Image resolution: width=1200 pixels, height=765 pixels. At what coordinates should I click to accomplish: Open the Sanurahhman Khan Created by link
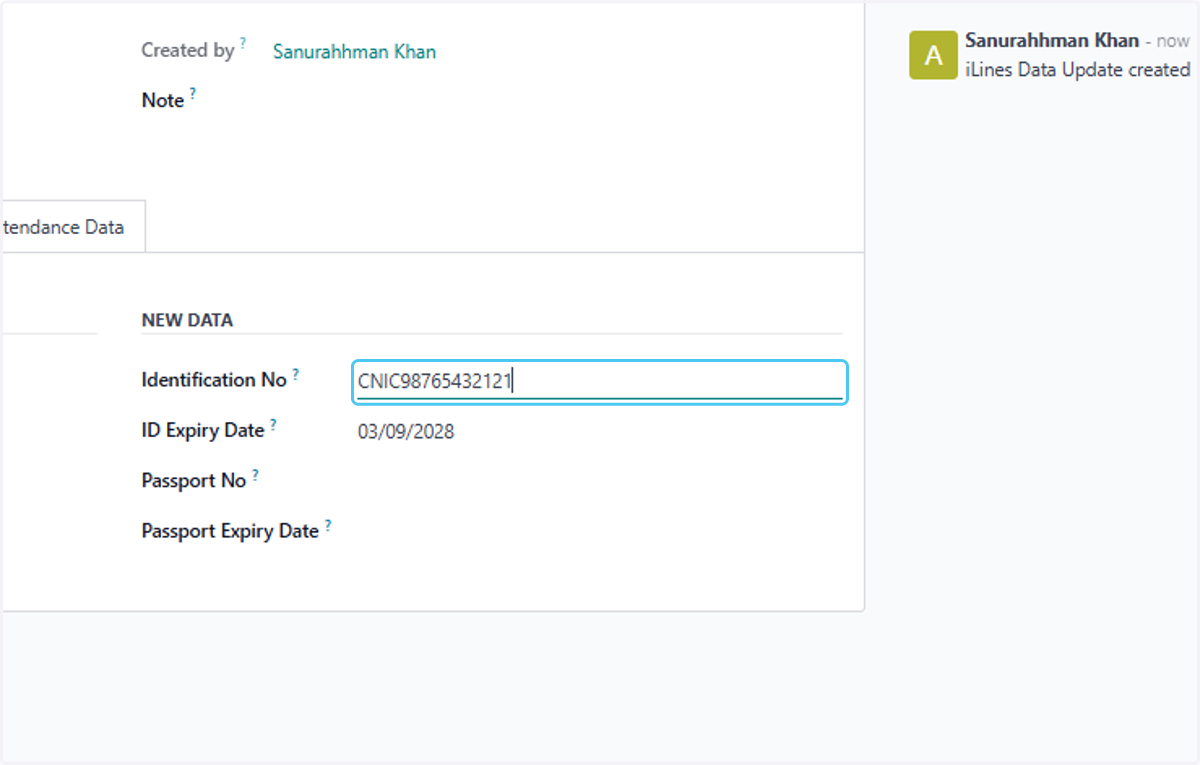354,51
